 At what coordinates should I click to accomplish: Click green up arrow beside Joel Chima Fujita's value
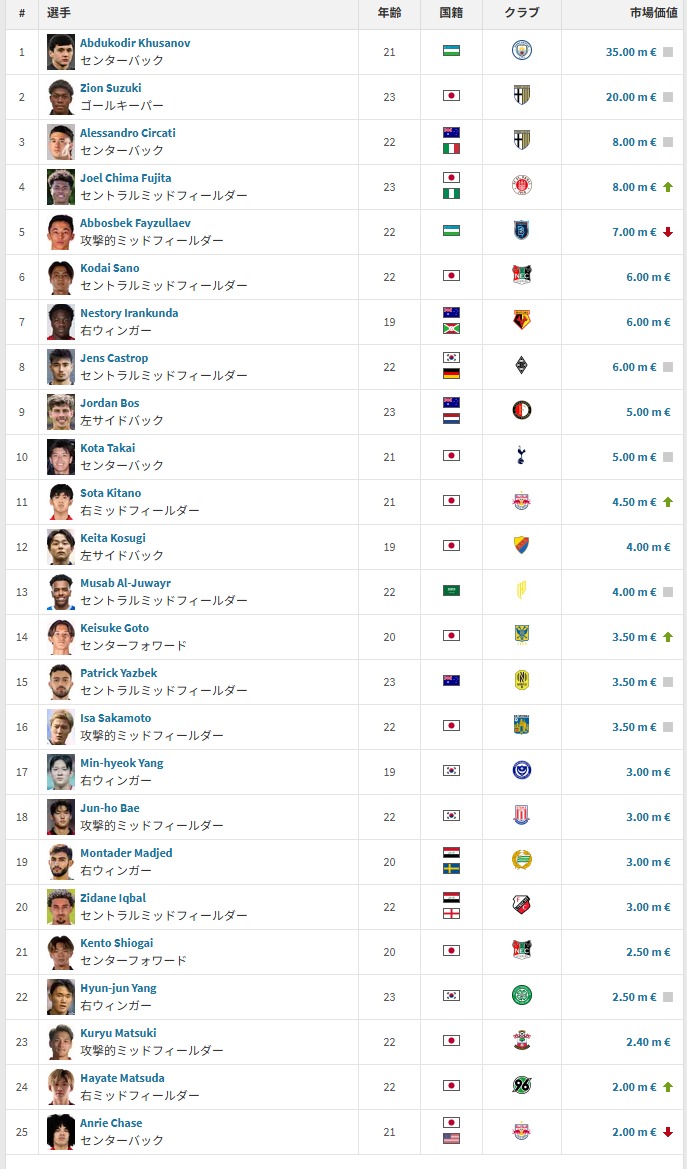[667, 186]
